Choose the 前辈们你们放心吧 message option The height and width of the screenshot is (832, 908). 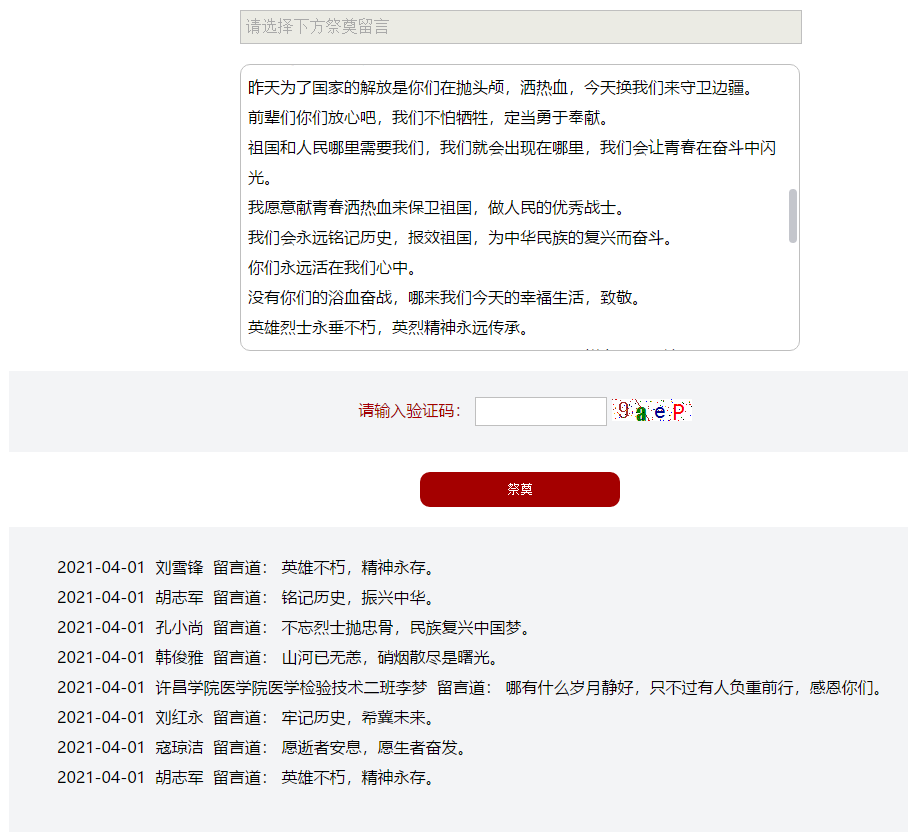(x=428, y=118)
